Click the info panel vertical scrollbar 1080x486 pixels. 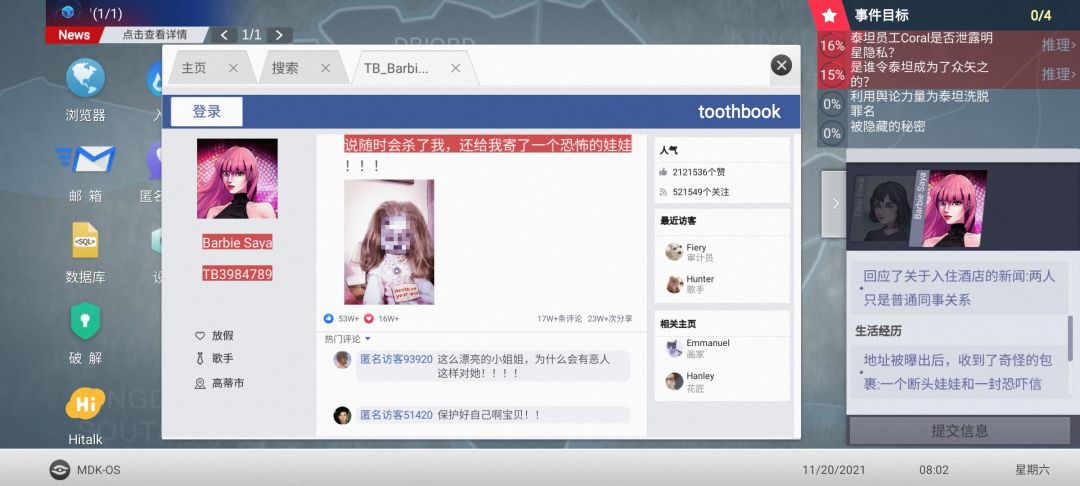[1071, 337]
